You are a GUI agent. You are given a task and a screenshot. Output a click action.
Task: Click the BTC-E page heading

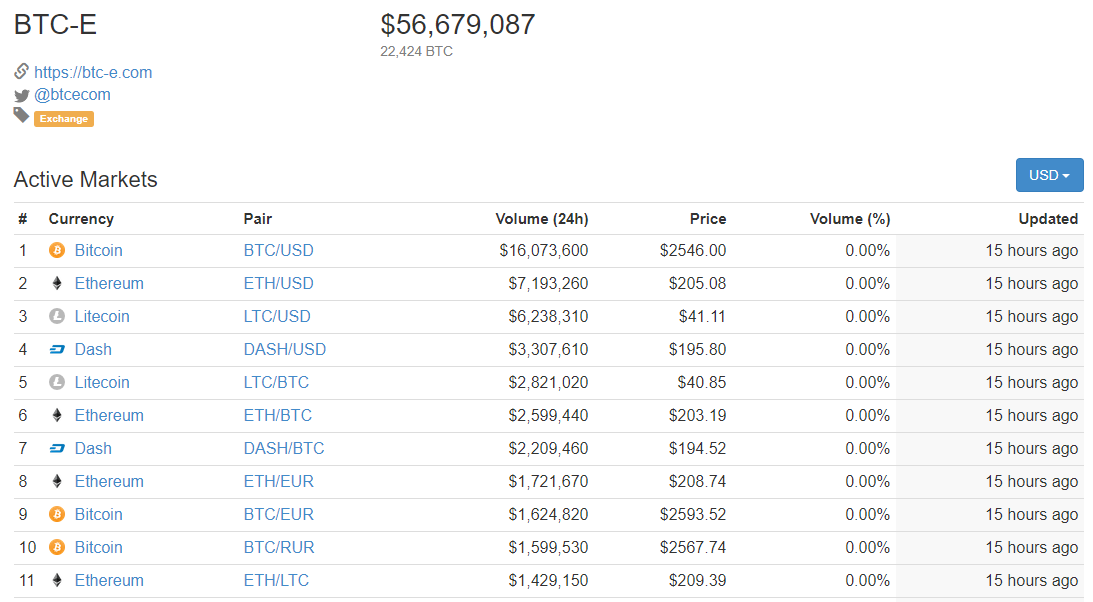coord(55,24)
